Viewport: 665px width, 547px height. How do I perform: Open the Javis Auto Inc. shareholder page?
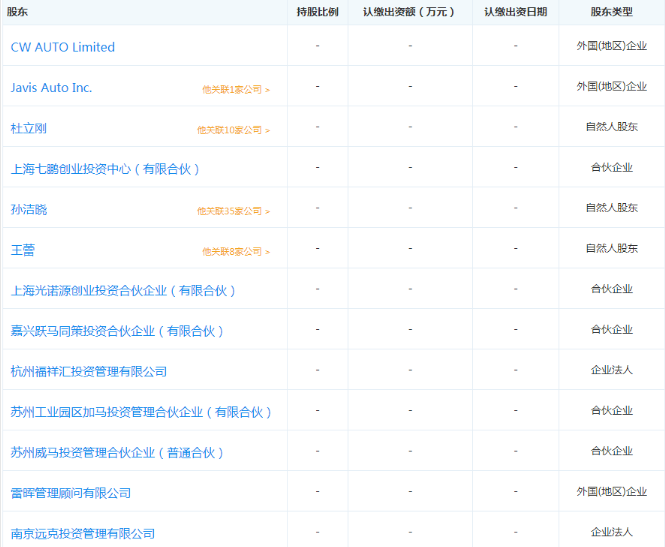point(51,88)
